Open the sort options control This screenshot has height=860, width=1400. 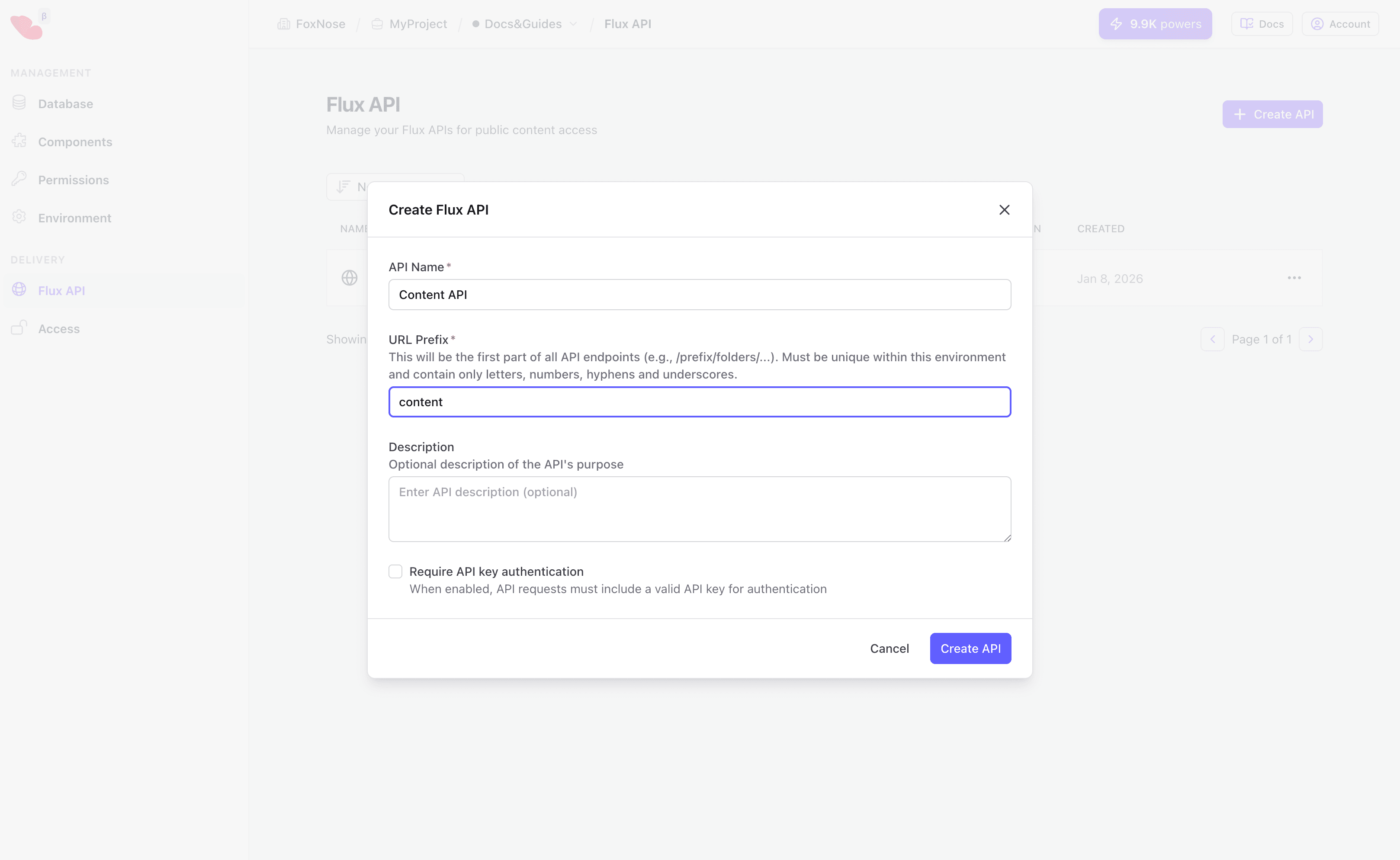click(x=344, y=186)
